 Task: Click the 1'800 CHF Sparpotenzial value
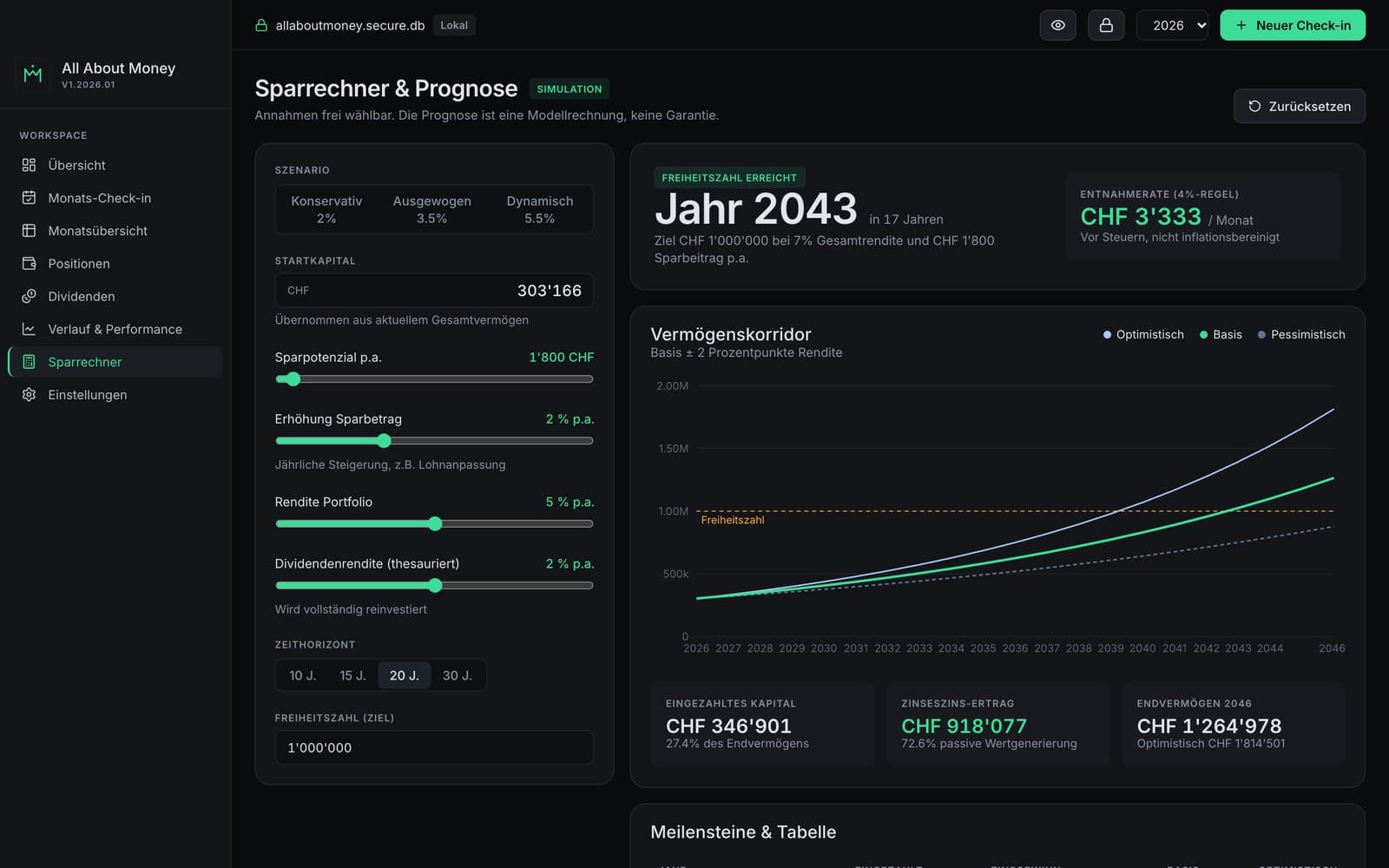point(562,357)
